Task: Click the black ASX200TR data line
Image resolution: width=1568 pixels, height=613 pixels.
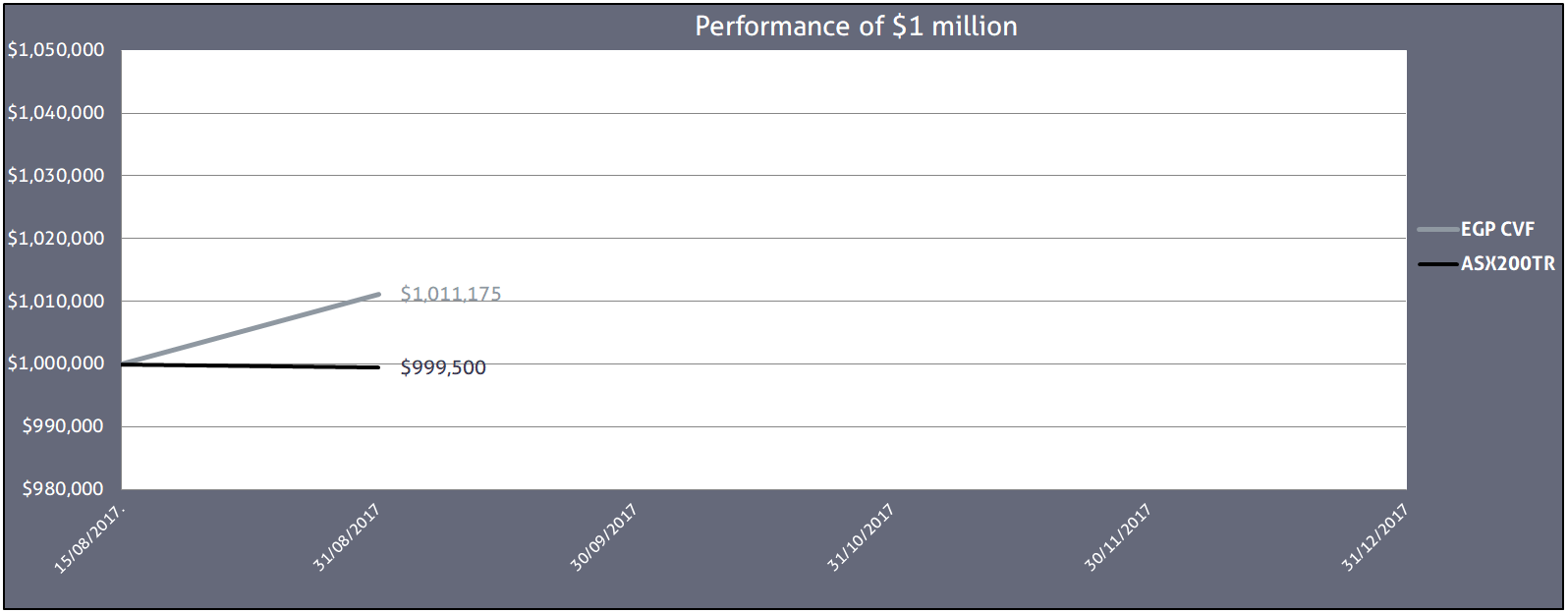Action: [250, 366]
